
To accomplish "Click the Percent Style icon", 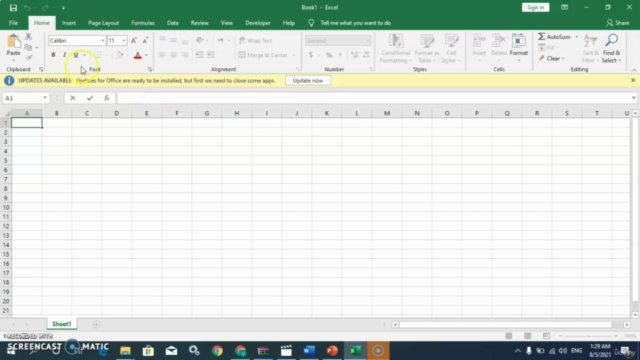I will pos(329,55).
